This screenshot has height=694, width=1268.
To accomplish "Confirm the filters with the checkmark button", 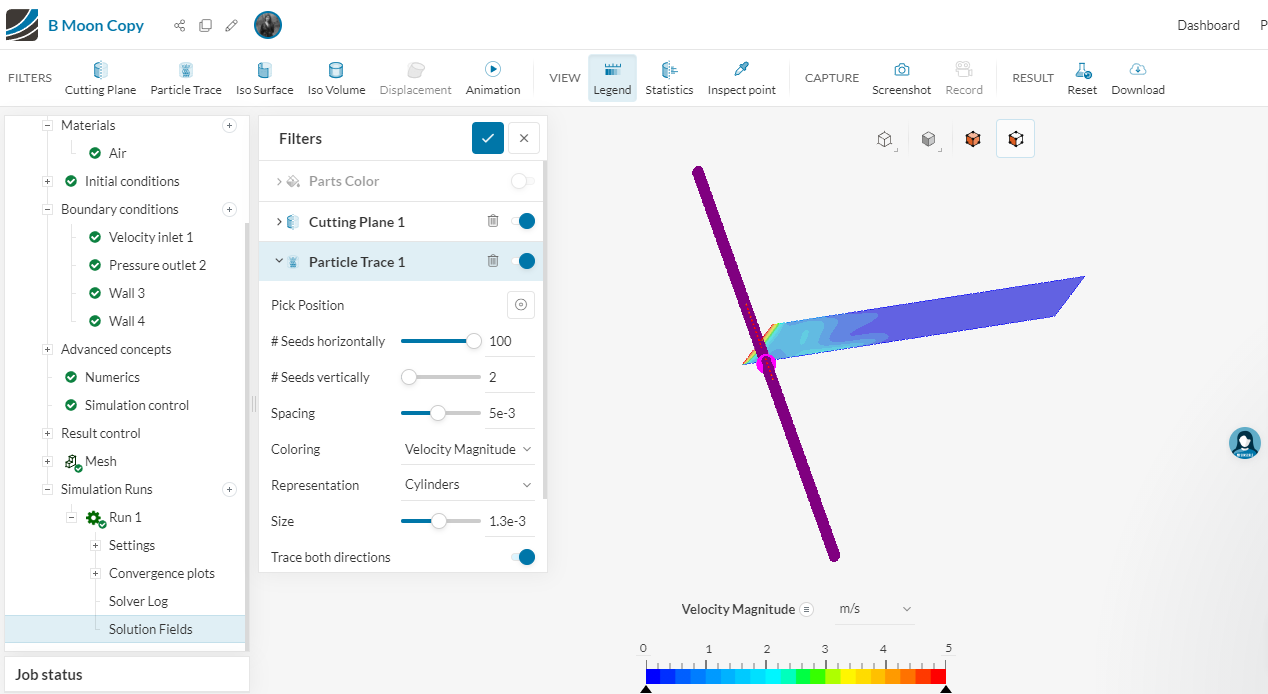I will pos(488,138).
